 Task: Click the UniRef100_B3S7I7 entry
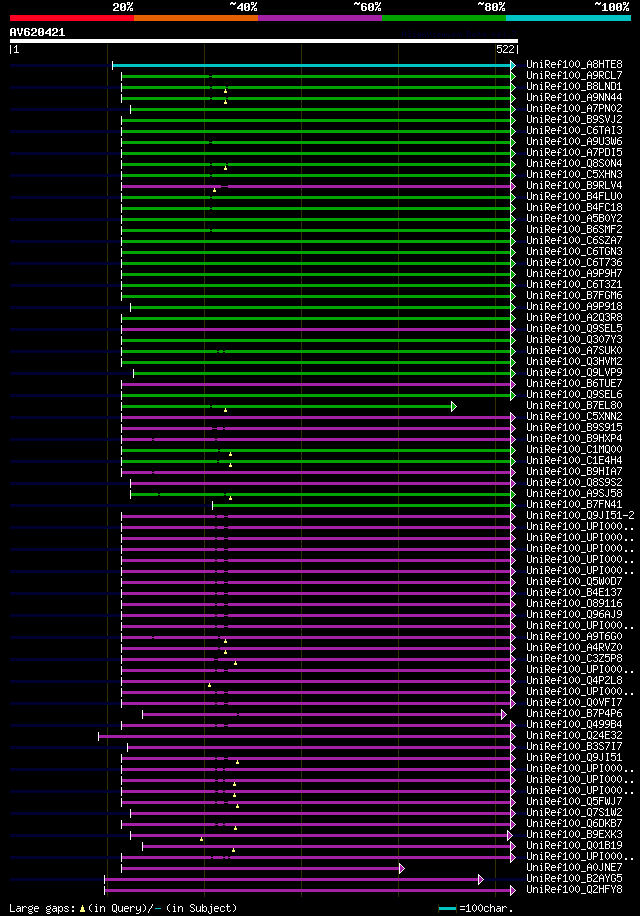[574, 747]
